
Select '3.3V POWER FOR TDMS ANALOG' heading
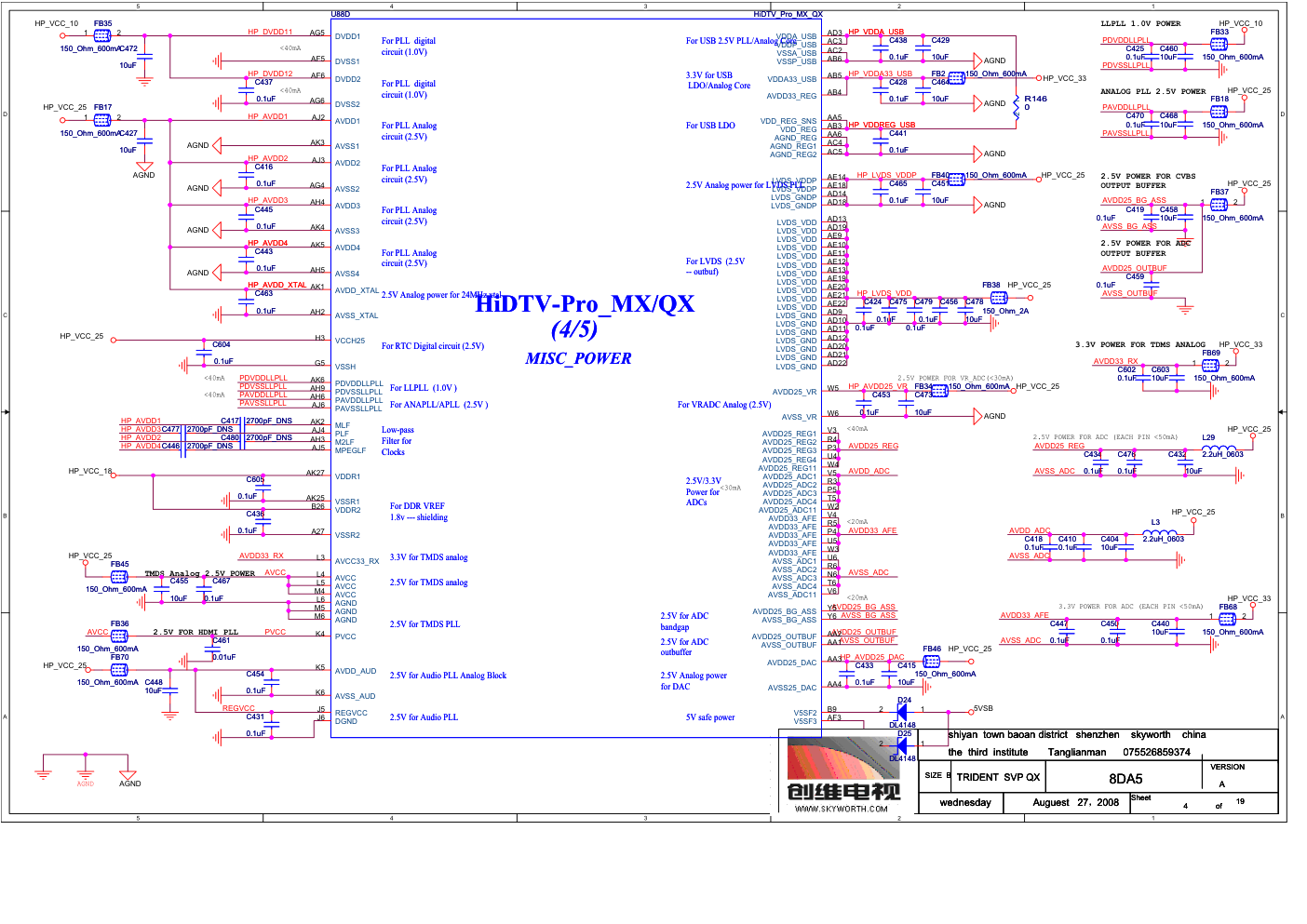1139,344
